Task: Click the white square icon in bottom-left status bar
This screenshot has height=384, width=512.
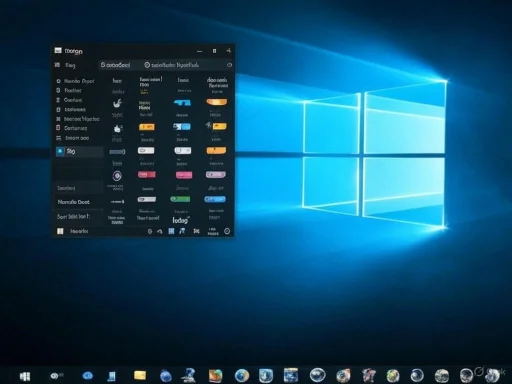Action: coord(60,231)
